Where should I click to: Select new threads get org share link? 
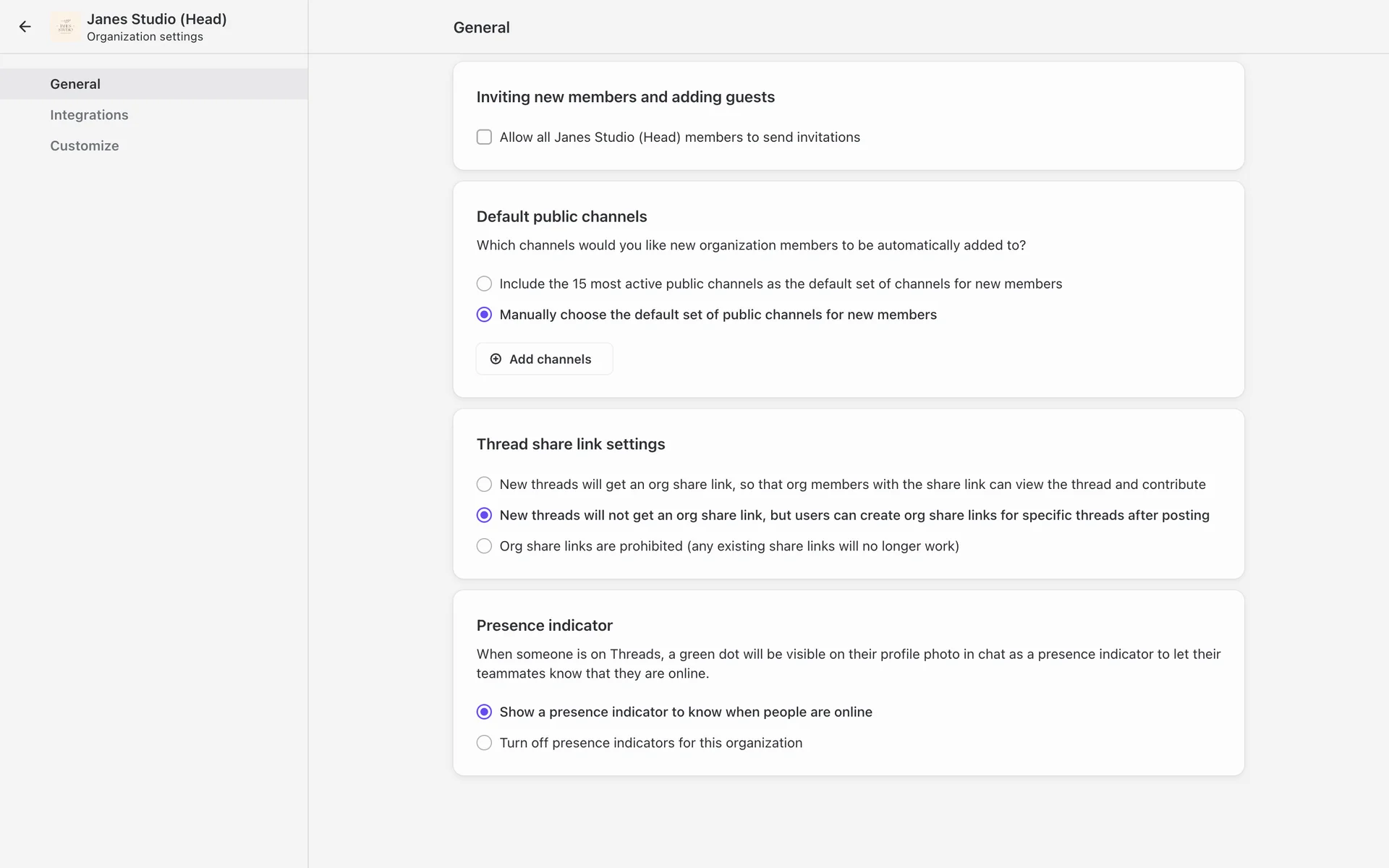[484, 484]
